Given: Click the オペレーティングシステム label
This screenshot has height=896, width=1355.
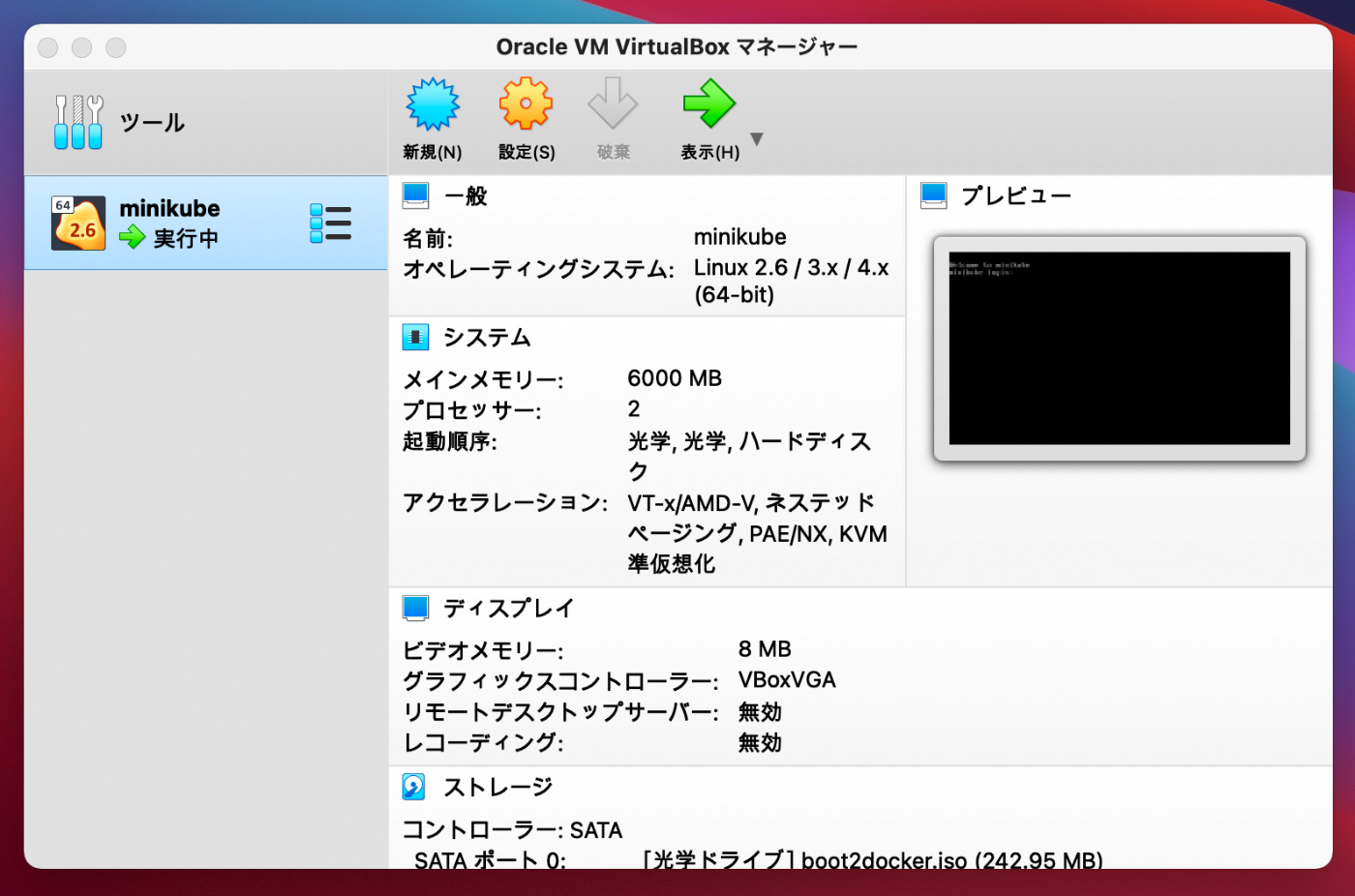Looking at the screenshot, I should pyautogui.click(x=538, y=269).
